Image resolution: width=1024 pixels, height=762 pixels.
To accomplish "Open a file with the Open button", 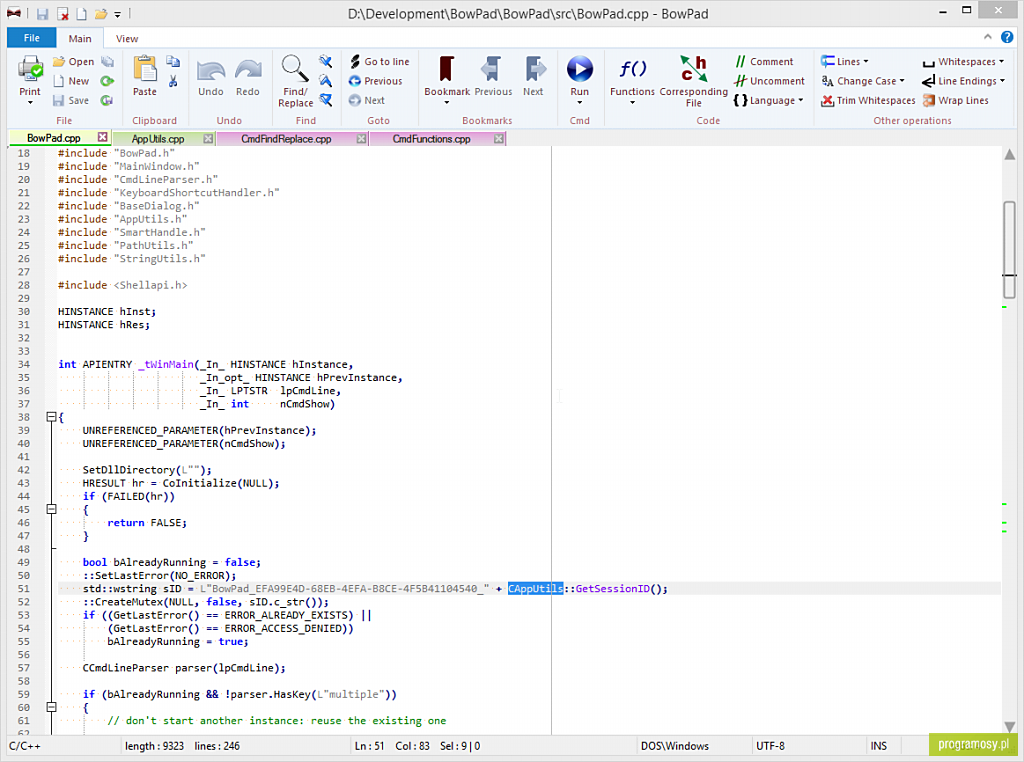I will pyautogui.click(x=73, y=61).
